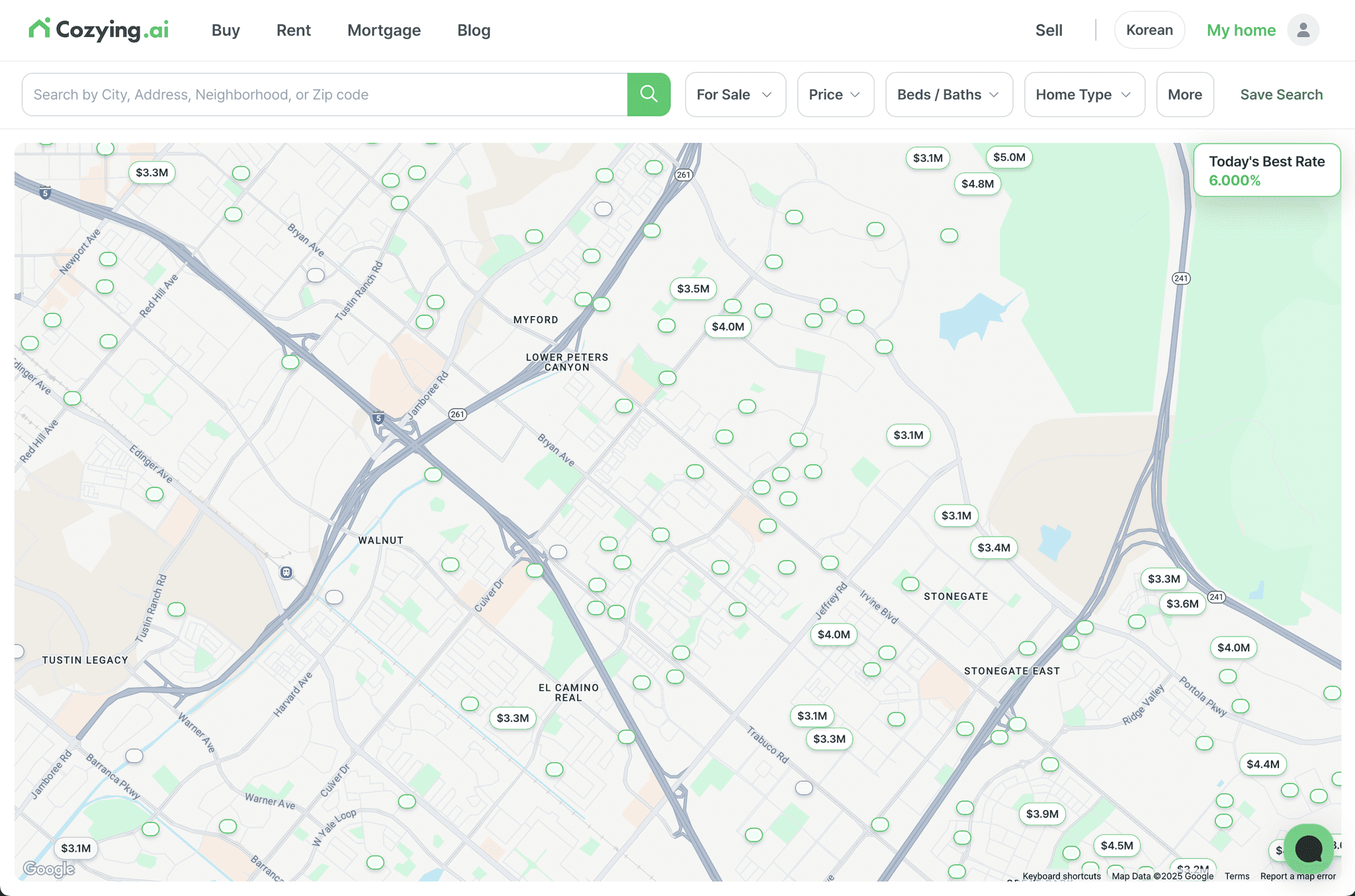Click the green search magnifier button
Image resolution: width=1355 pixels, height=896 pixels.
click(648, 95)
